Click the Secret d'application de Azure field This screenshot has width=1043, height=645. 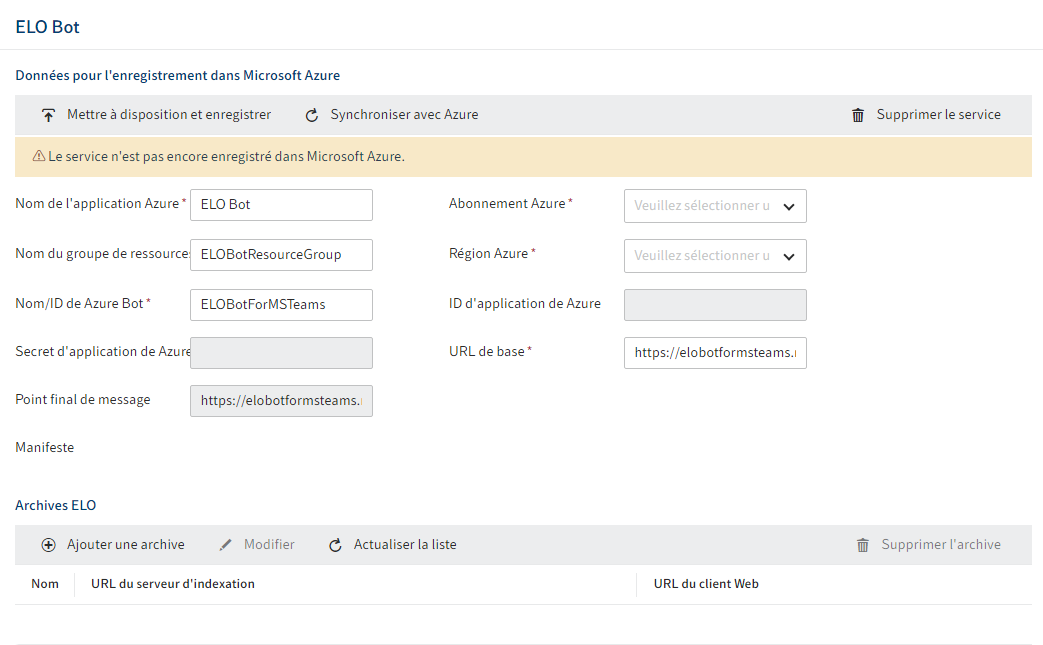(281, 353)
